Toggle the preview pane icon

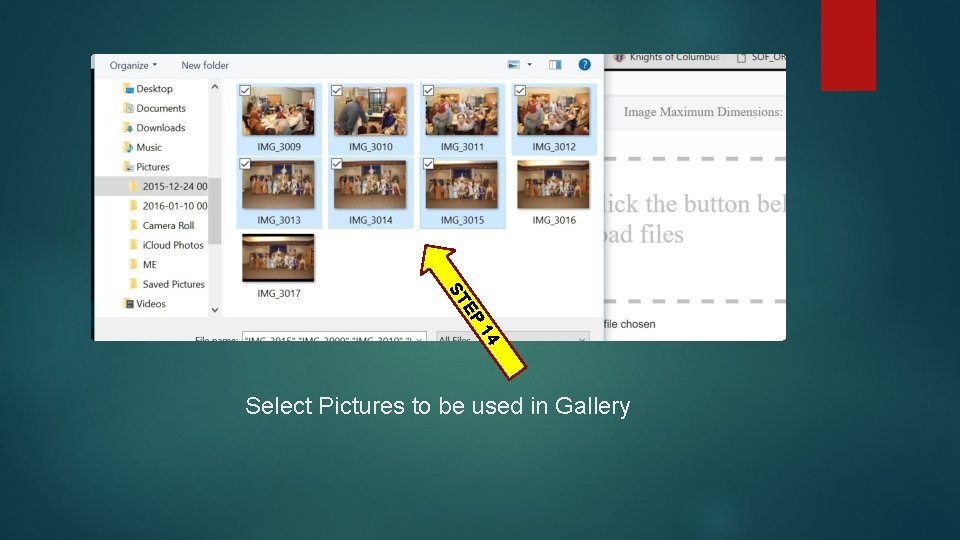point(555,65)
